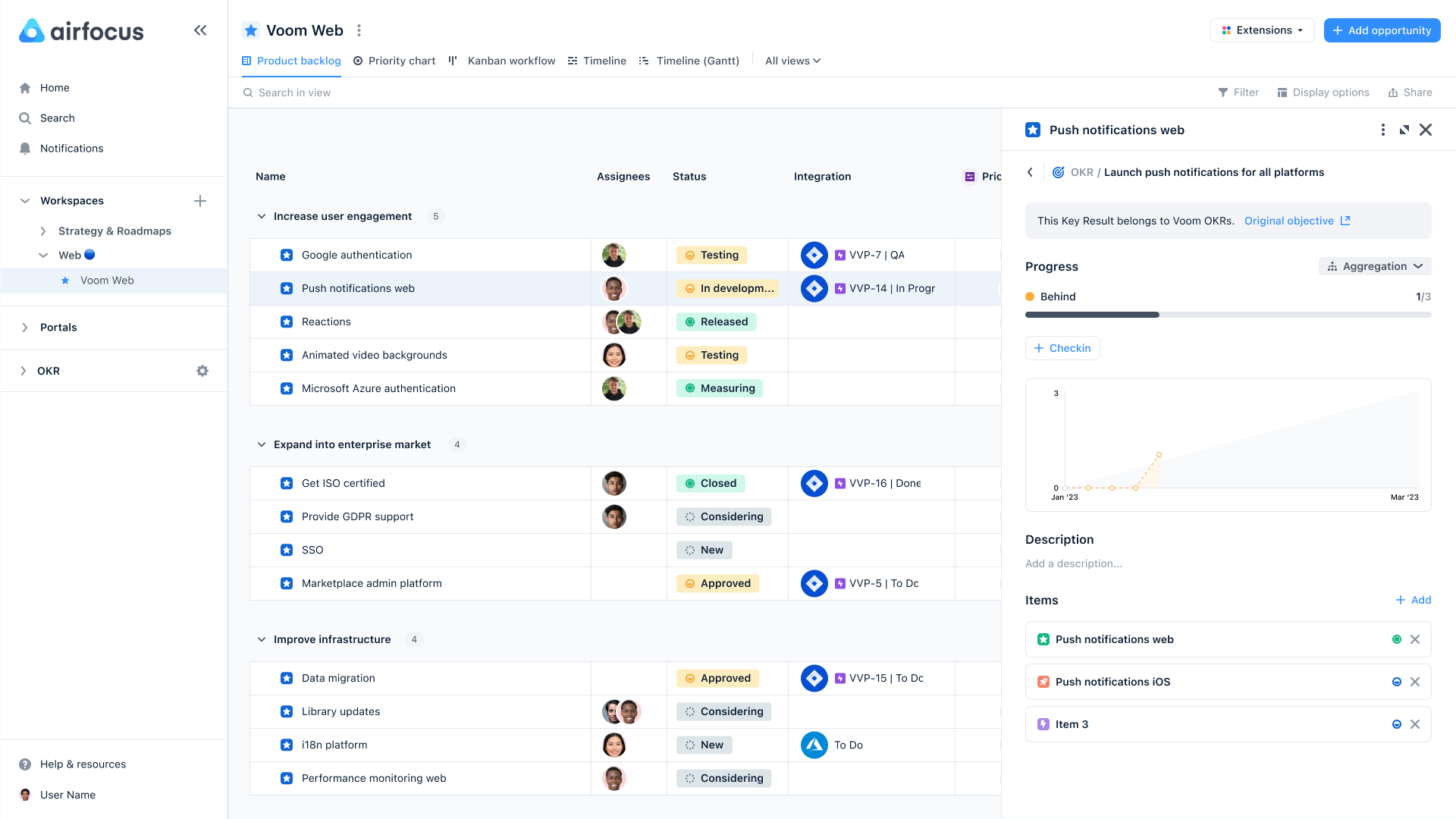Collapse the sidebar with double-chevron icon
The height and width of the screenshot is (819, 1456).
point(200,30)
